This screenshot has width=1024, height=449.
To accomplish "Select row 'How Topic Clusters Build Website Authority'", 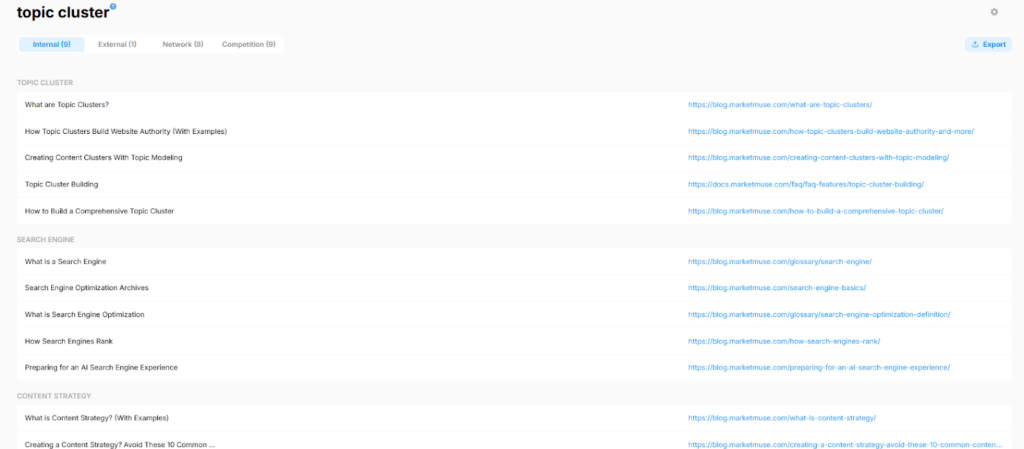I will pos(514,131).
